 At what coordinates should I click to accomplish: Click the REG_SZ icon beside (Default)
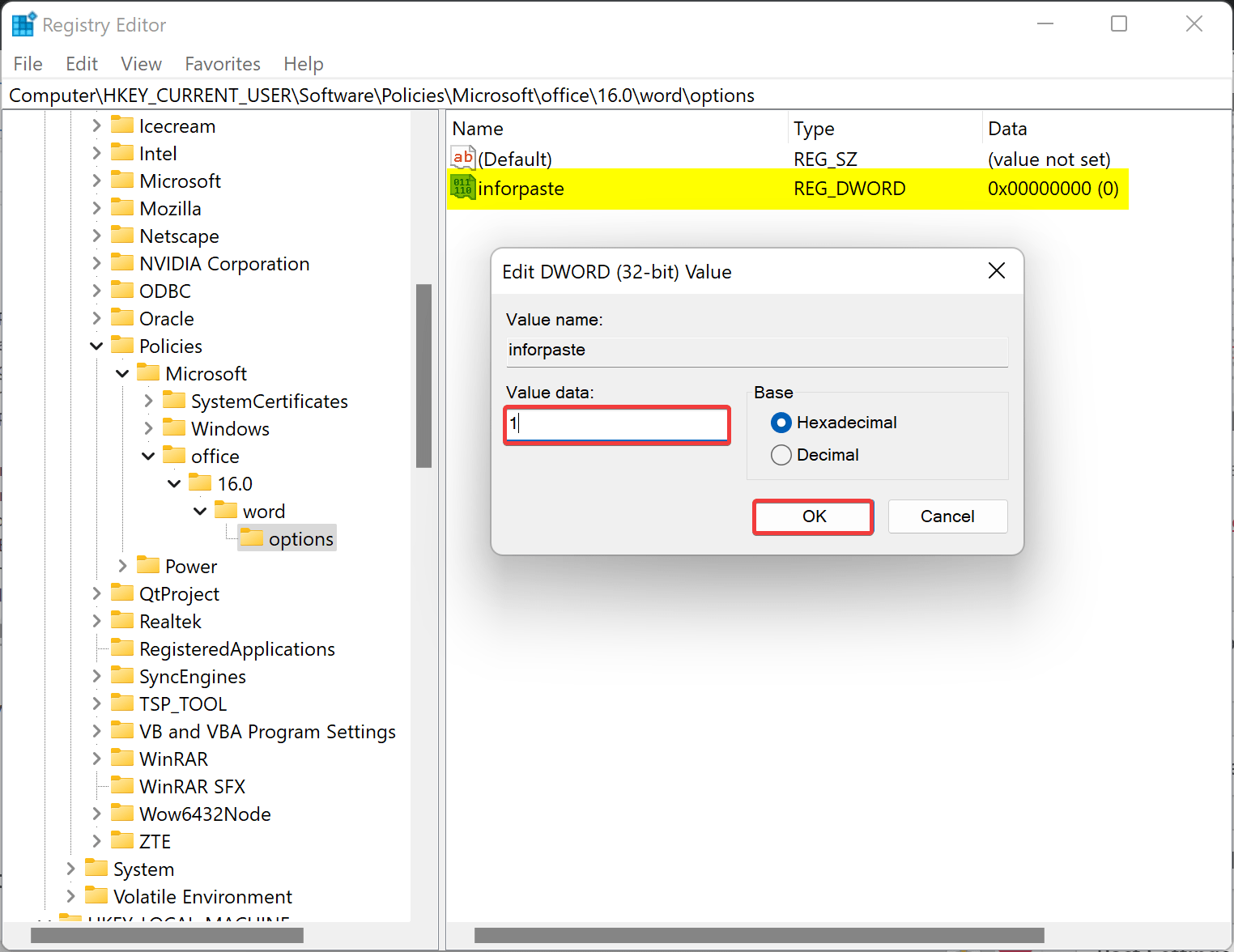[x=462, y=158]
